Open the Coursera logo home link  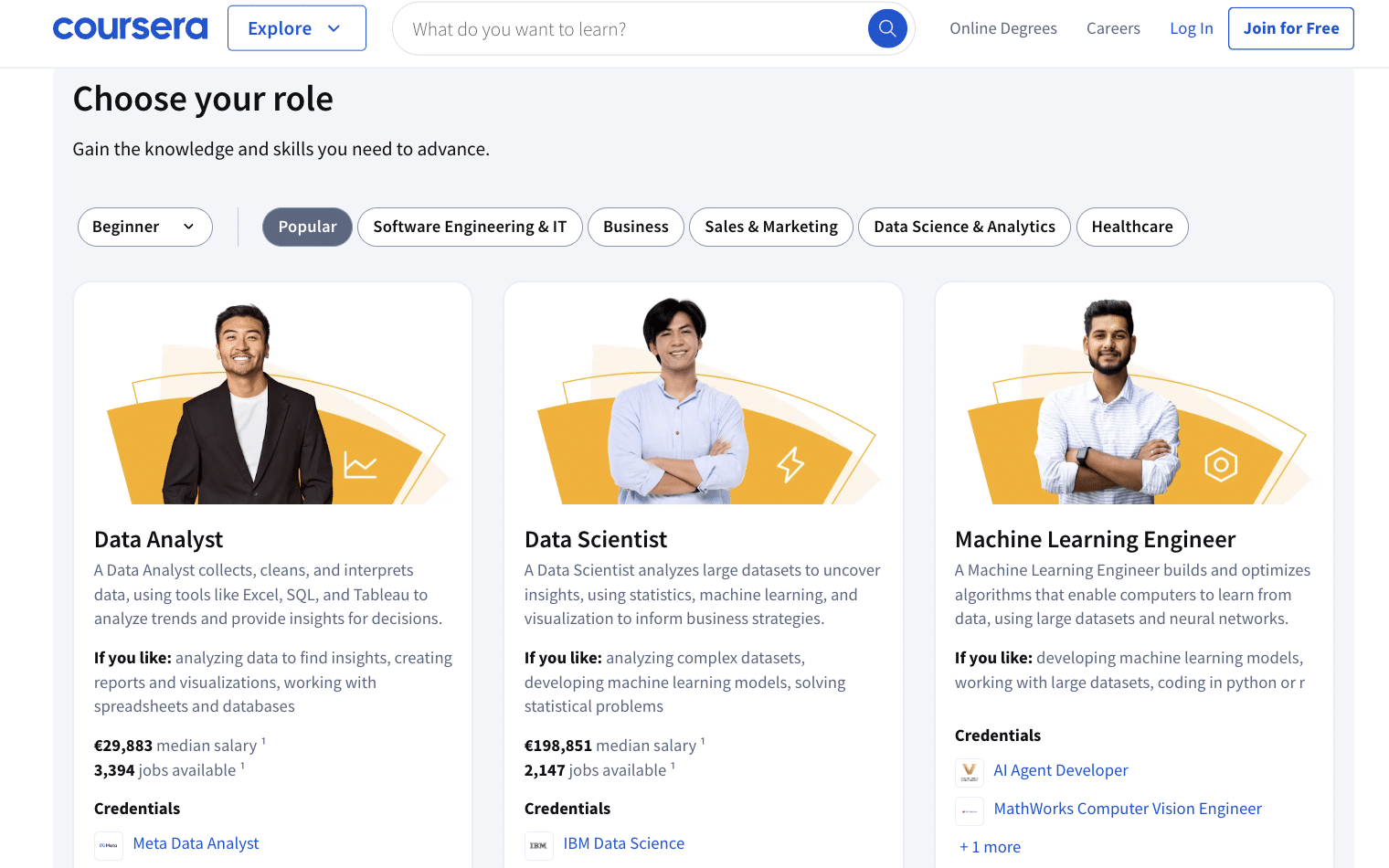131,28
